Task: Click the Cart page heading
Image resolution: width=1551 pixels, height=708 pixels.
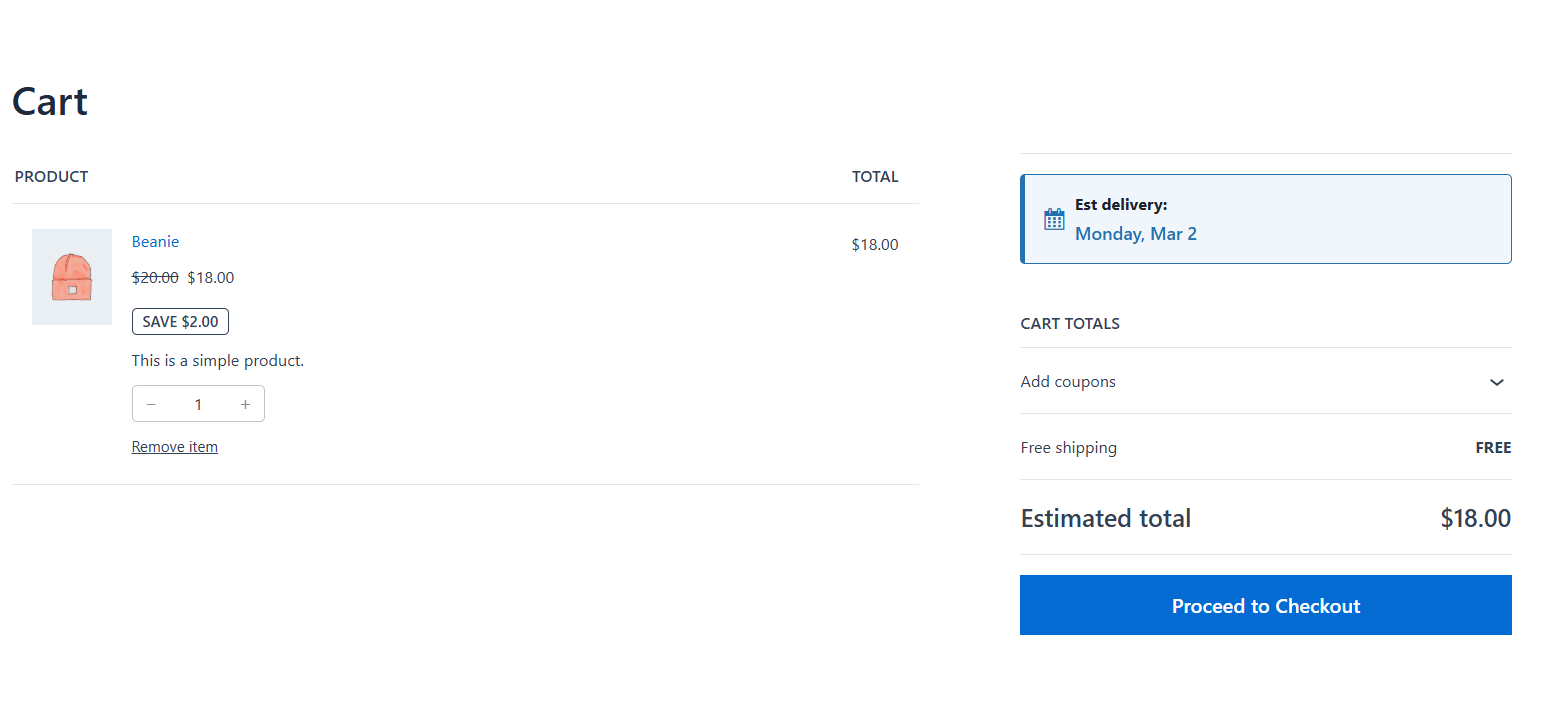Action: [50, 102]
